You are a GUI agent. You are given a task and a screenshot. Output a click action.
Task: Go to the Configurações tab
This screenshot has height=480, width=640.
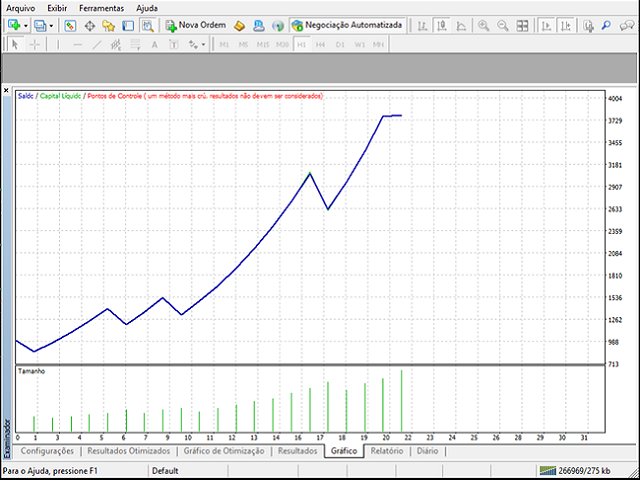(x=47, y=451)
